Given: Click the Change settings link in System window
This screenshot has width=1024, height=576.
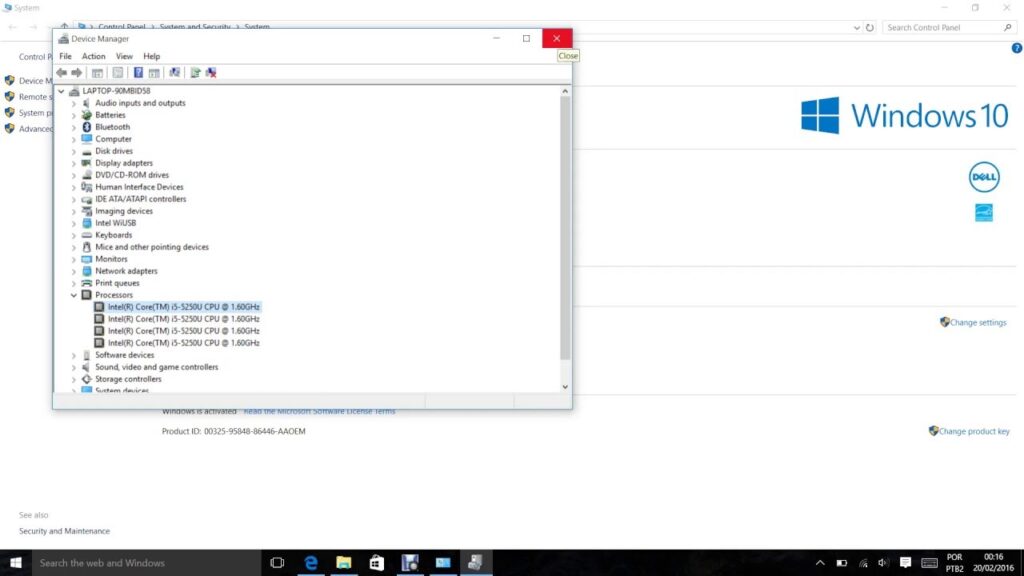Looking at the screenshot, I should (978, 323).
